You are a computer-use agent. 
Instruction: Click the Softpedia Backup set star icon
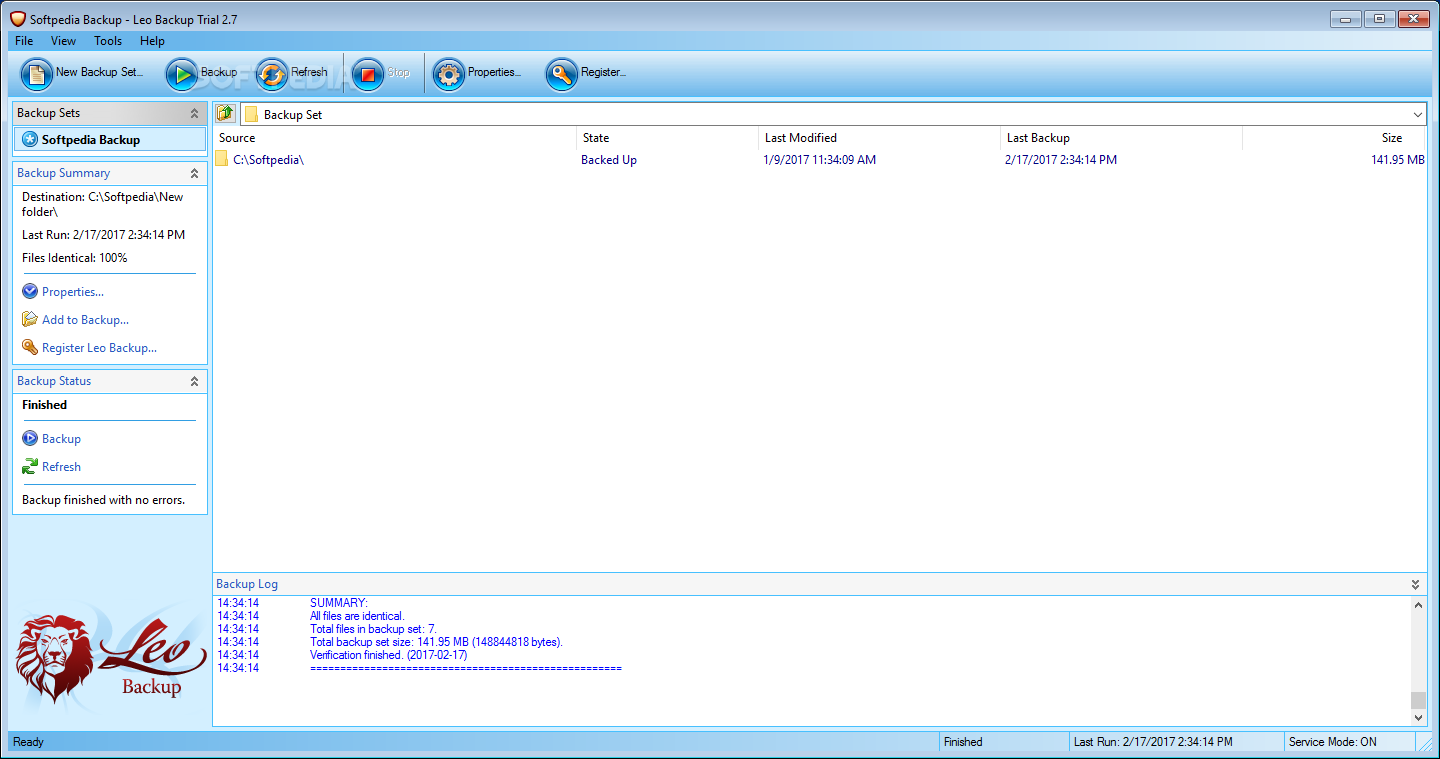(30, 140)
